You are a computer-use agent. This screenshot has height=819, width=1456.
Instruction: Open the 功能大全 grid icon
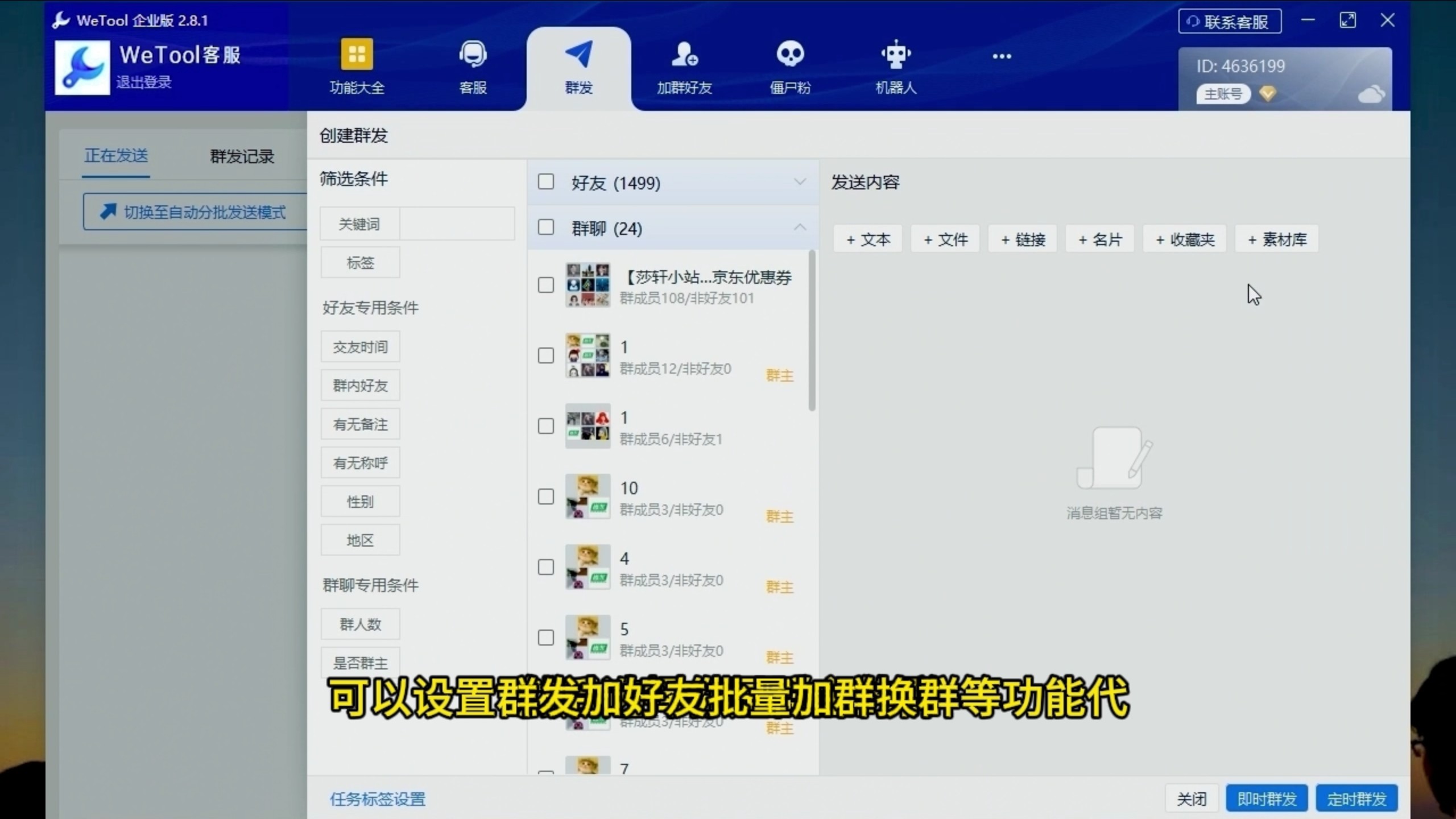(x=357, y=55)
